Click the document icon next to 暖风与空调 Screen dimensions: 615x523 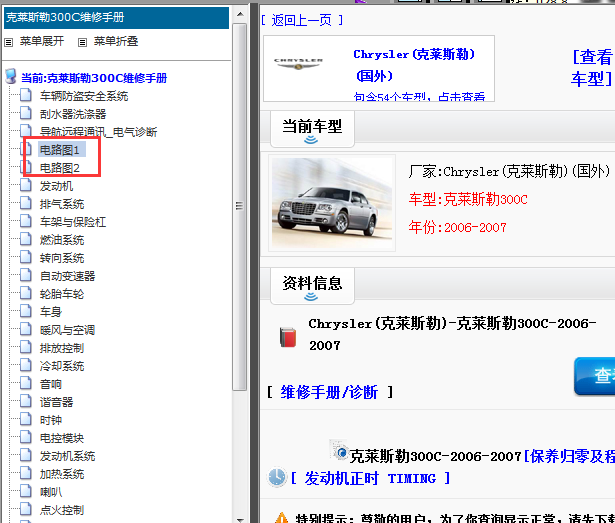pos(26,329)
